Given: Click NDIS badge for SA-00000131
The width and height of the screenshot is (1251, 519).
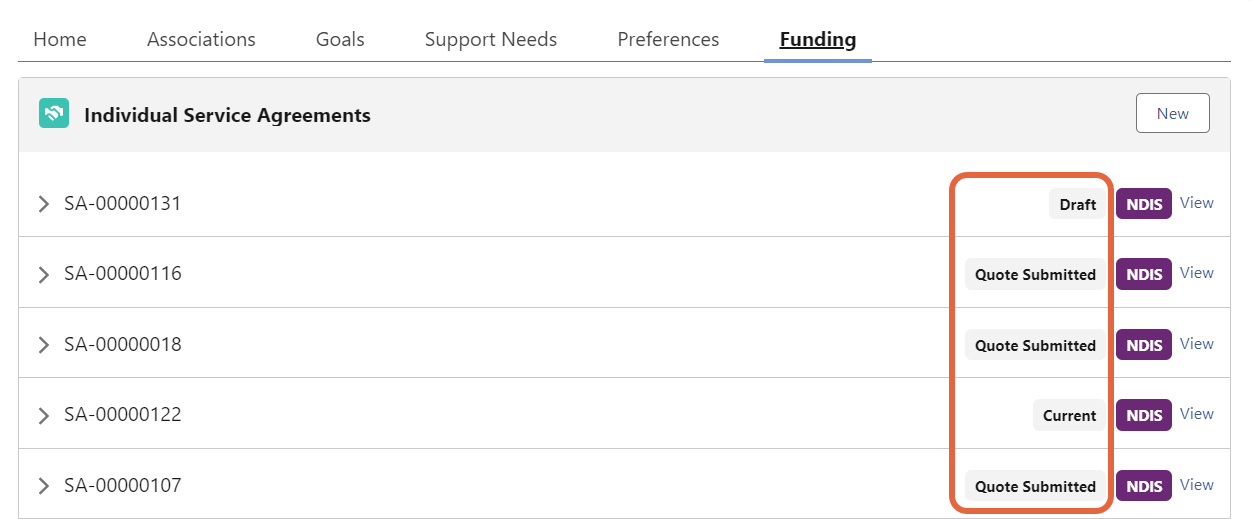Looking at the screenshot, I should pyautogui.click(x=1143, y=204).
